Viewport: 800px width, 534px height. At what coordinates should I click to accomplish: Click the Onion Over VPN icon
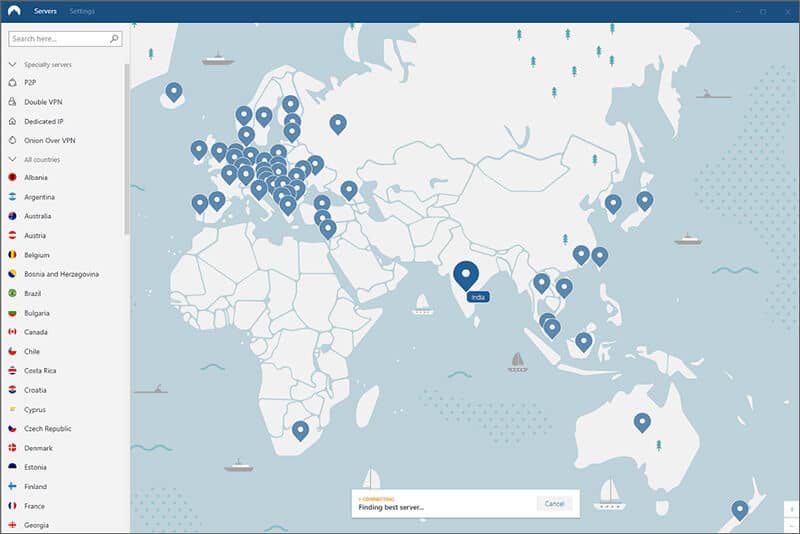point(13,140)
